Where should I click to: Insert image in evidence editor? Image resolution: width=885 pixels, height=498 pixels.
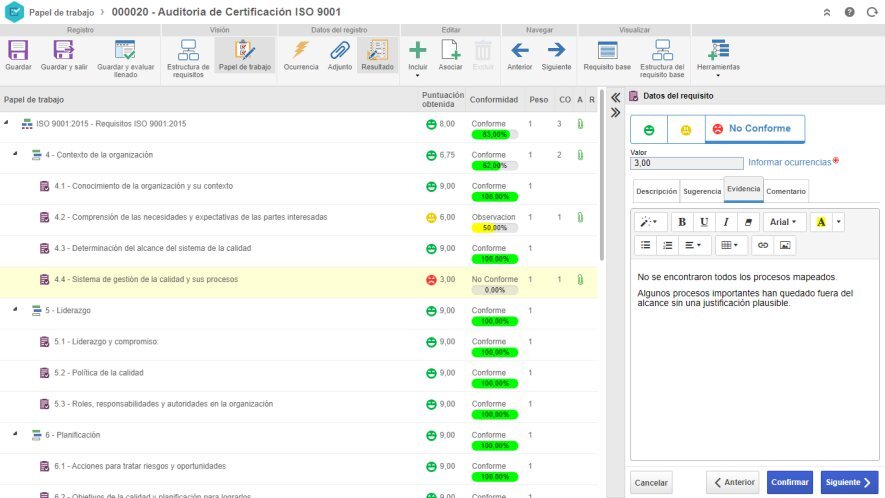point(785,244)
